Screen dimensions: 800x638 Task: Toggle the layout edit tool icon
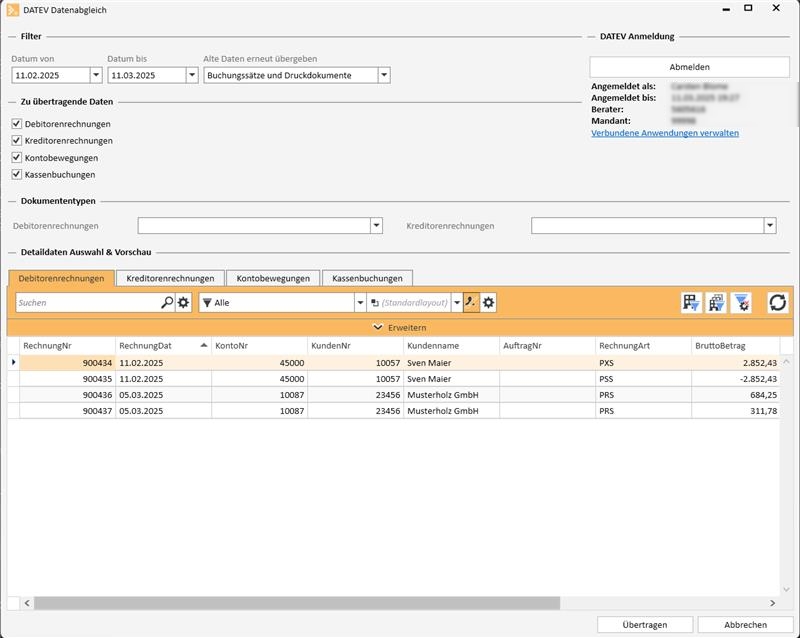471,303
